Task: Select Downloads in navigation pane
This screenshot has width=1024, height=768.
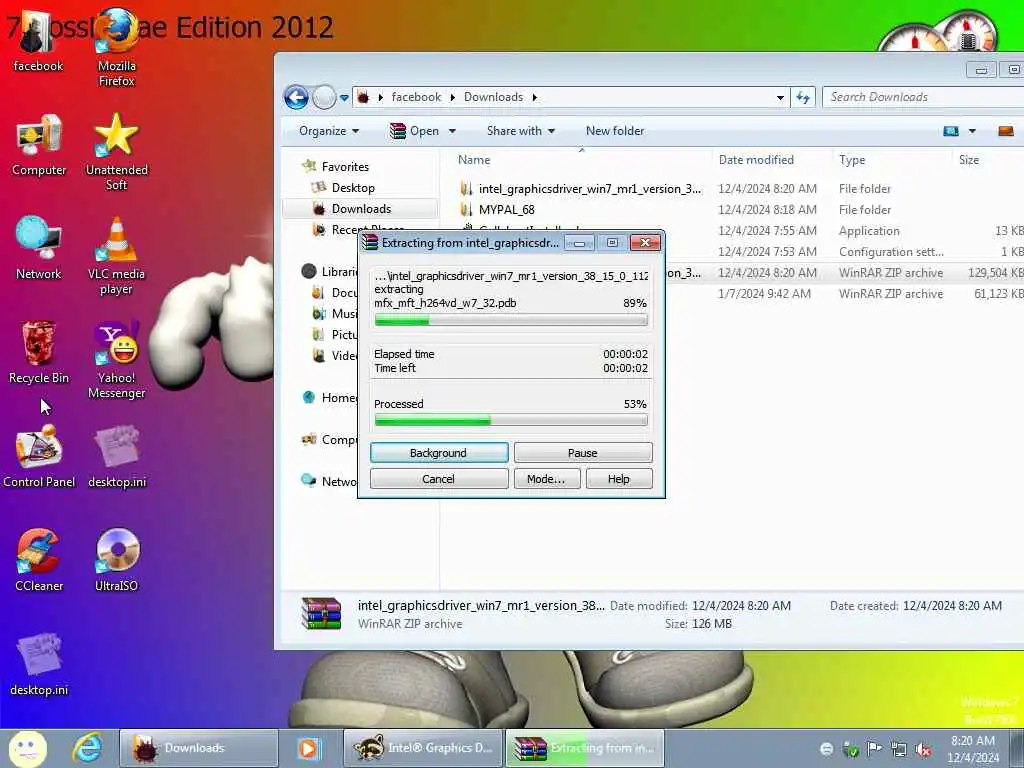Action: tap(360, 209)
